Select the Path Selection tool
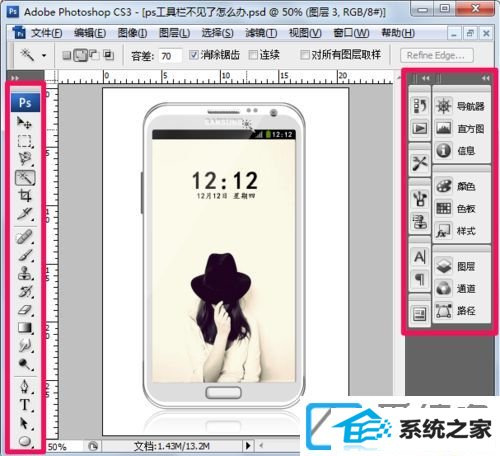Viewport: 500px width, 456px height. pyautogui.click(x=25, y=423)
